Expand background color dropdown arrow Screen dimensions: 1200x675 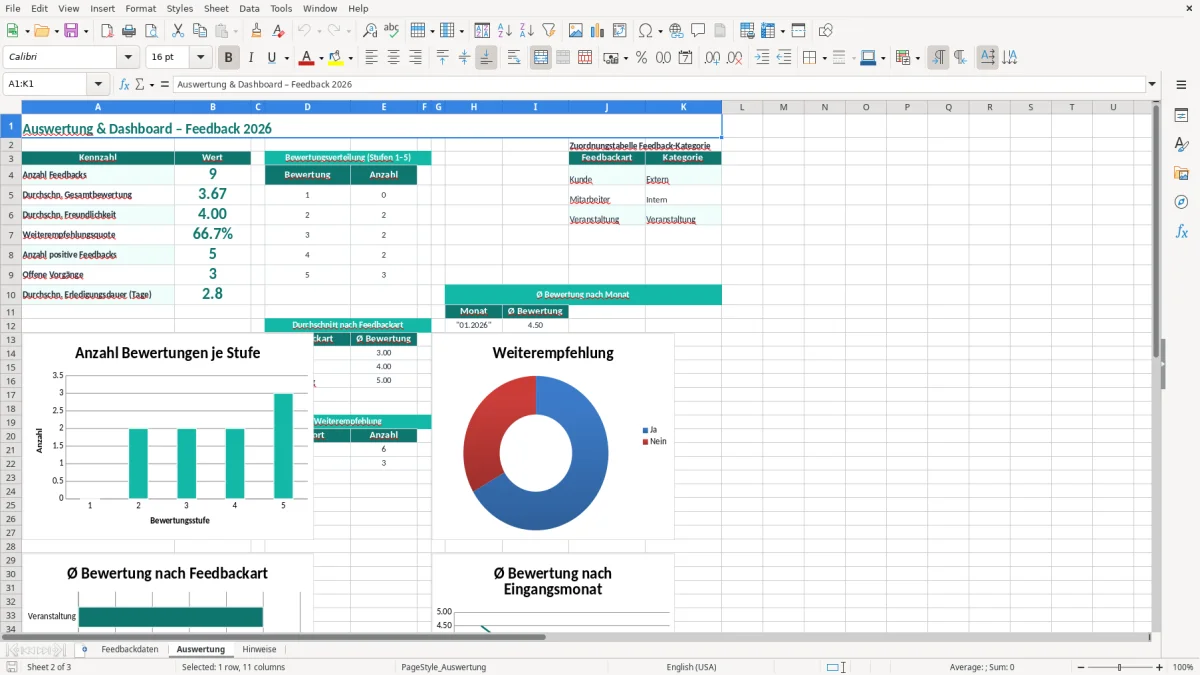(350, 58)
